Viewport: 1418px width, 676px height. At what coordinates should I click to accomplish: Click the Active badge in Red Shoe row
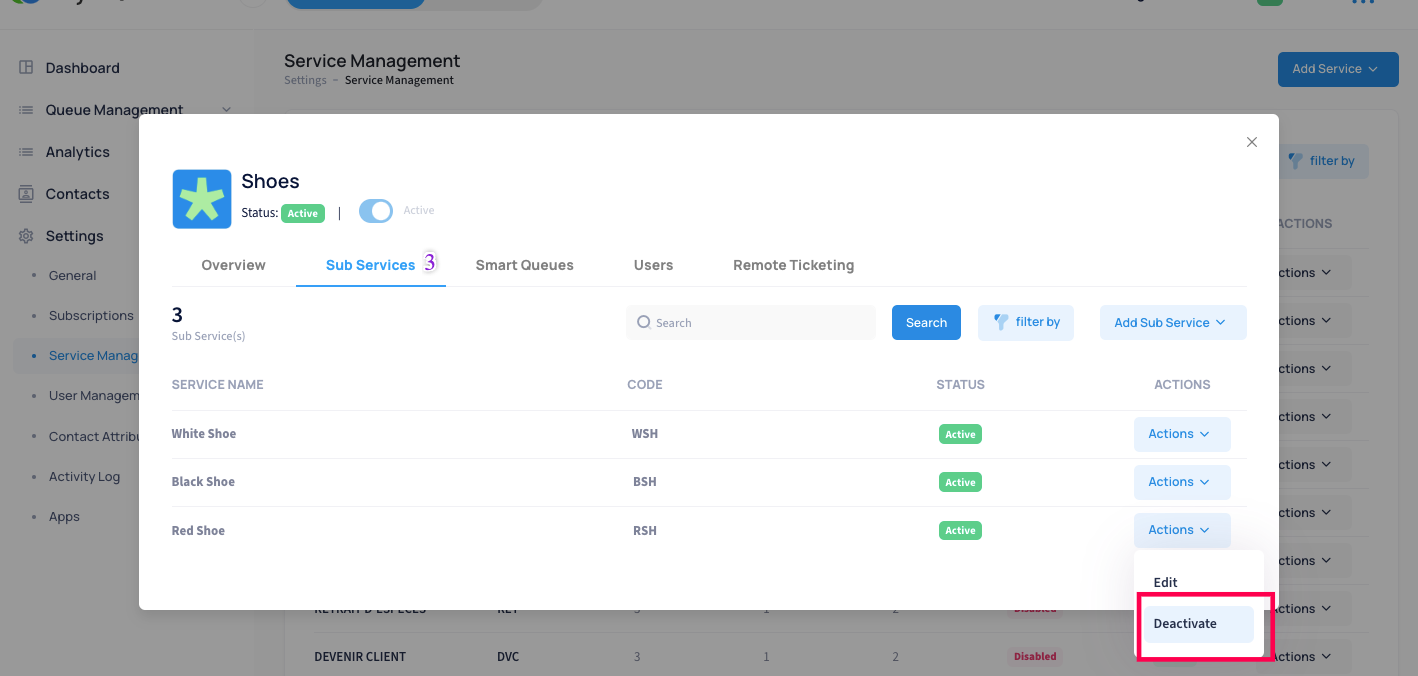click(960, 530)
